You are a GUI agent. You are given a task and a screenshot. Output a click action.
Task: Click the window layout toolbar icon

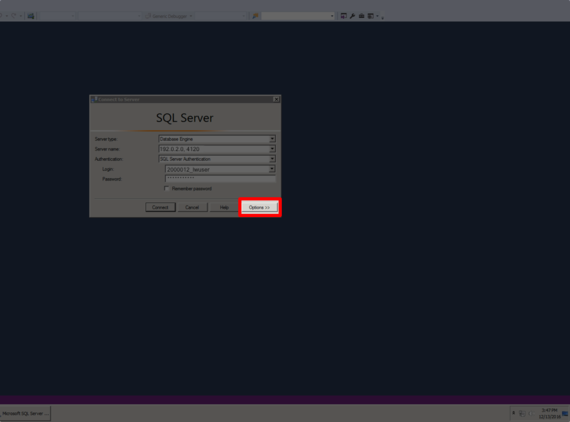click(370, 16)
